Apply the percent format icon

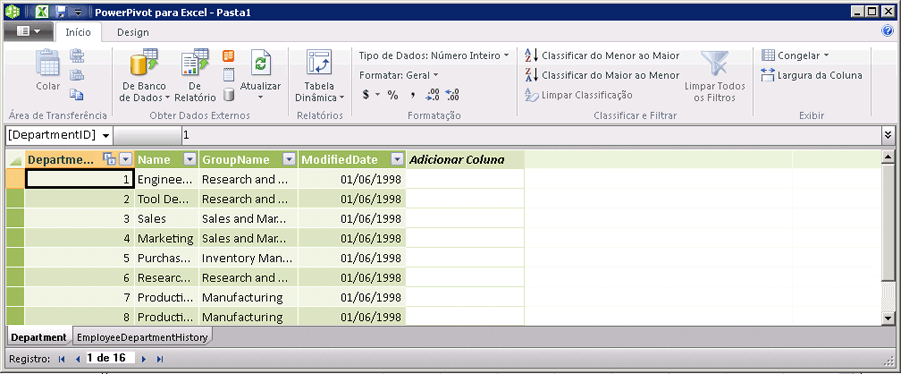pyautogui.click(x=393, y=95)
